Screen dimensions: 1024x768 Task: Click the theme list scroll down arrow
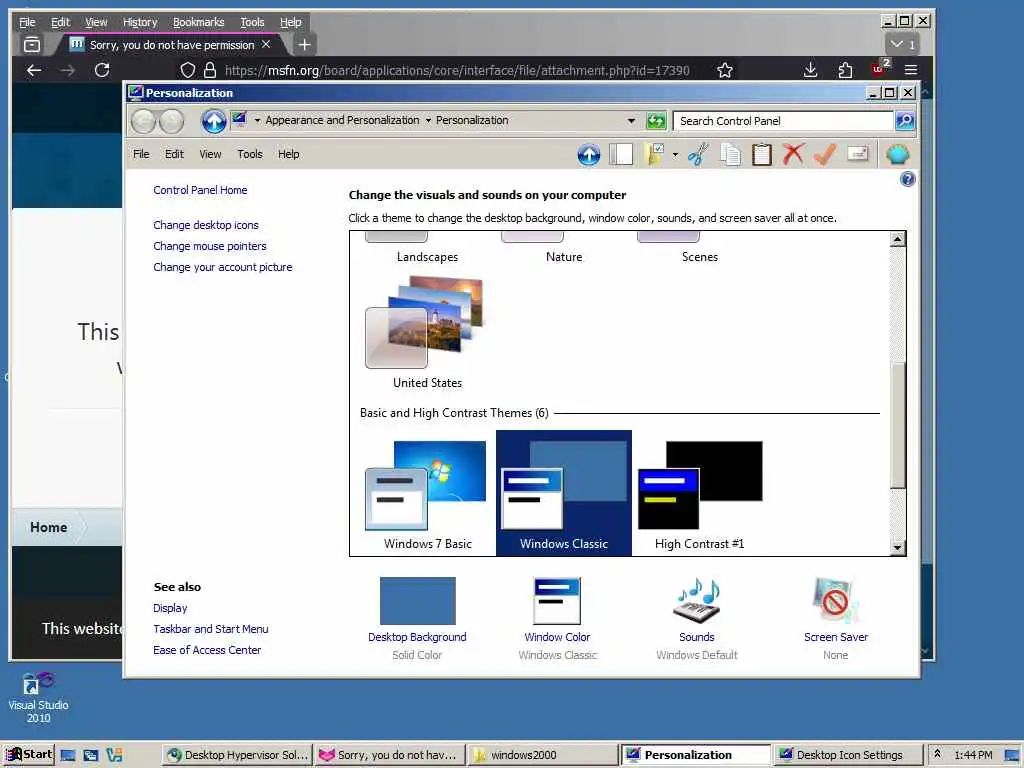click(x=898, y=547)
